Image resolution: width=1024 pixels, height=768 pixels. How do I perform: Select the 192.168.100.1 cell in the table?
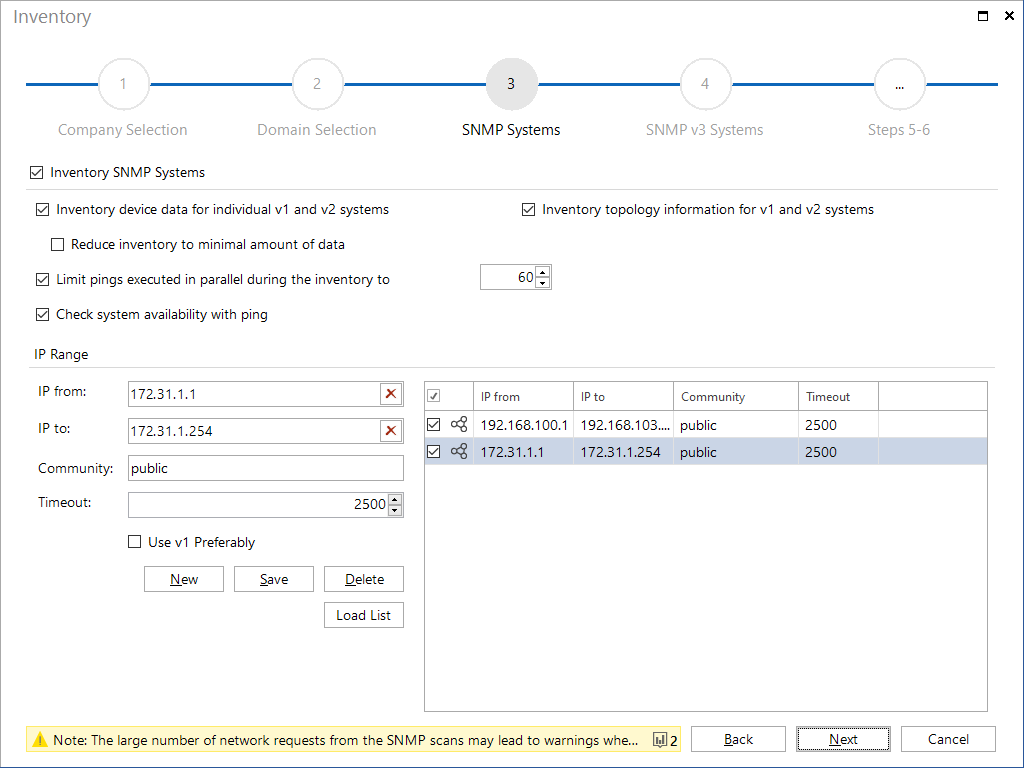coord(524,425)
